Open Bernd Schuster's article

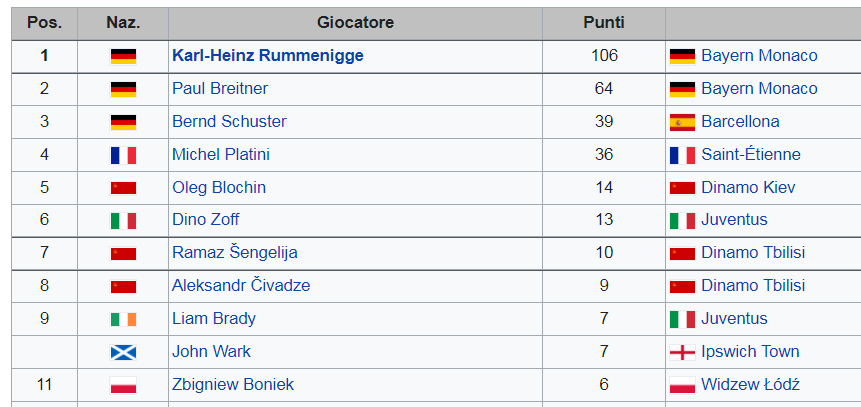coord(229,121)
